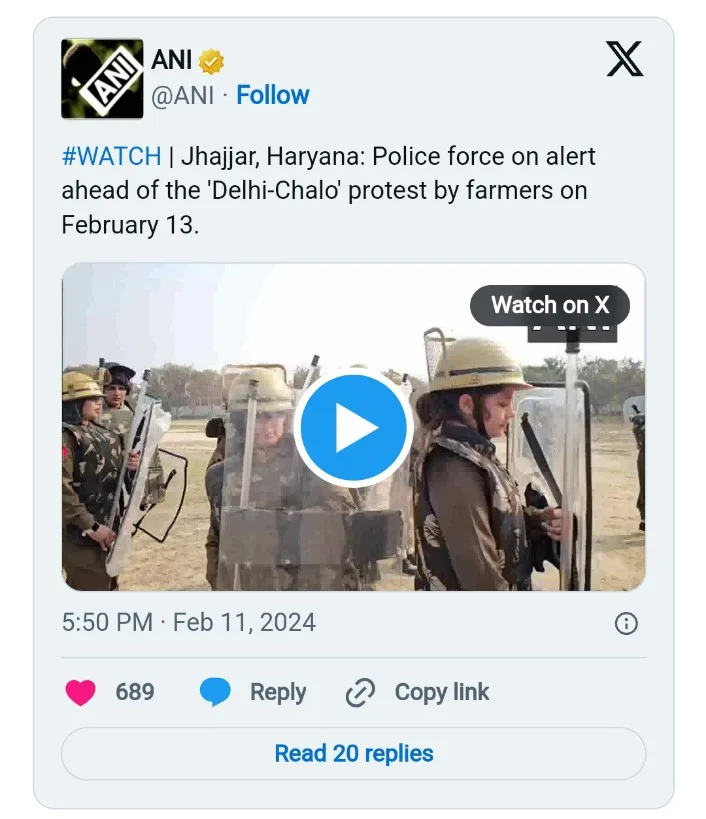Follow the ANI account
The image size is (706, 819).
(273, 96)
